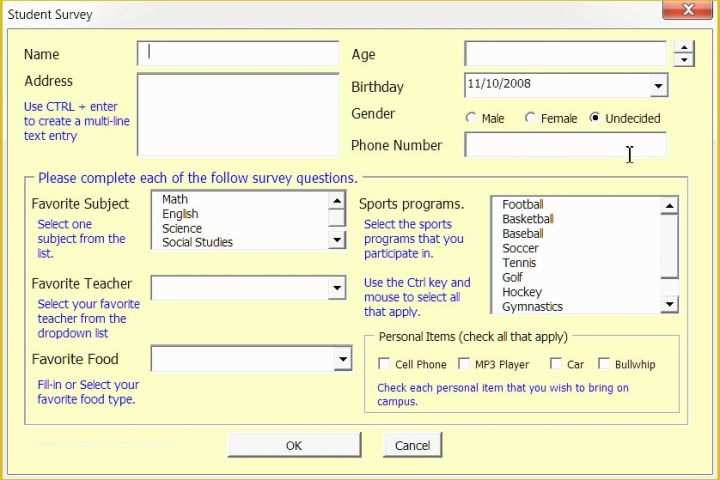Click the OK button
Image resolution: width=720 pixels, height=480 pixels.
coord(294,445)
